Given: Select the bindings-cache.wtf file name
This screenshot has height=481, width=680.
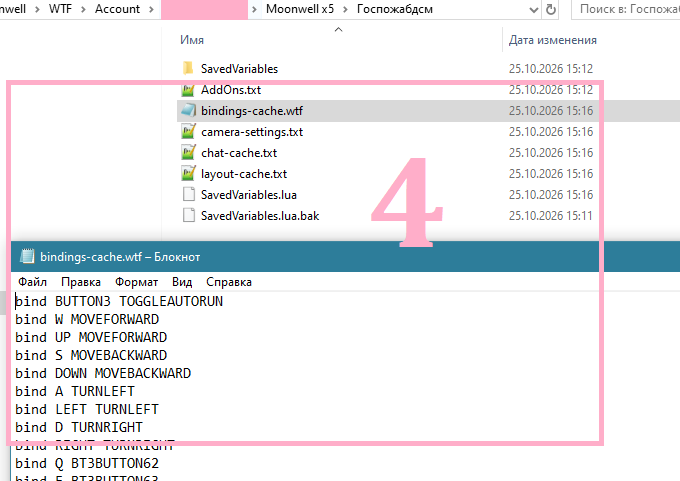Looking at the screenshot, I should click(x=252, y=111).
